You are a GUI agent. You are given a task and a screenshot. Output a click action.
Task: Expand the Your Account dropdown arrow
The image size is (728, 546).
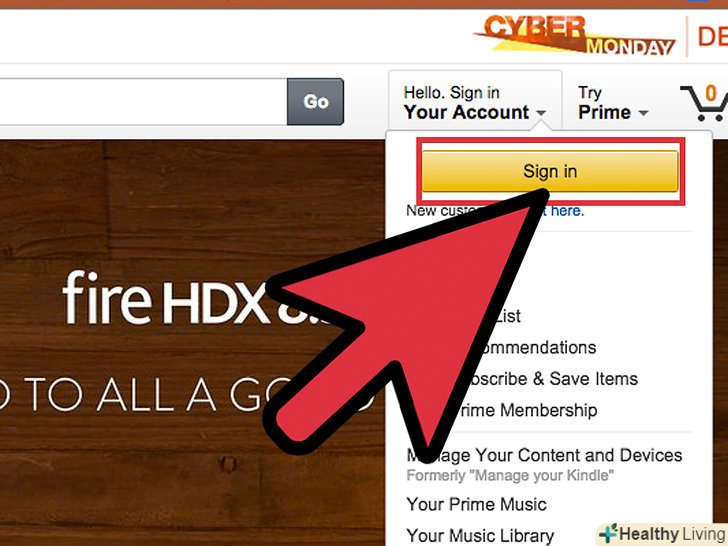(x=540, y=113)
